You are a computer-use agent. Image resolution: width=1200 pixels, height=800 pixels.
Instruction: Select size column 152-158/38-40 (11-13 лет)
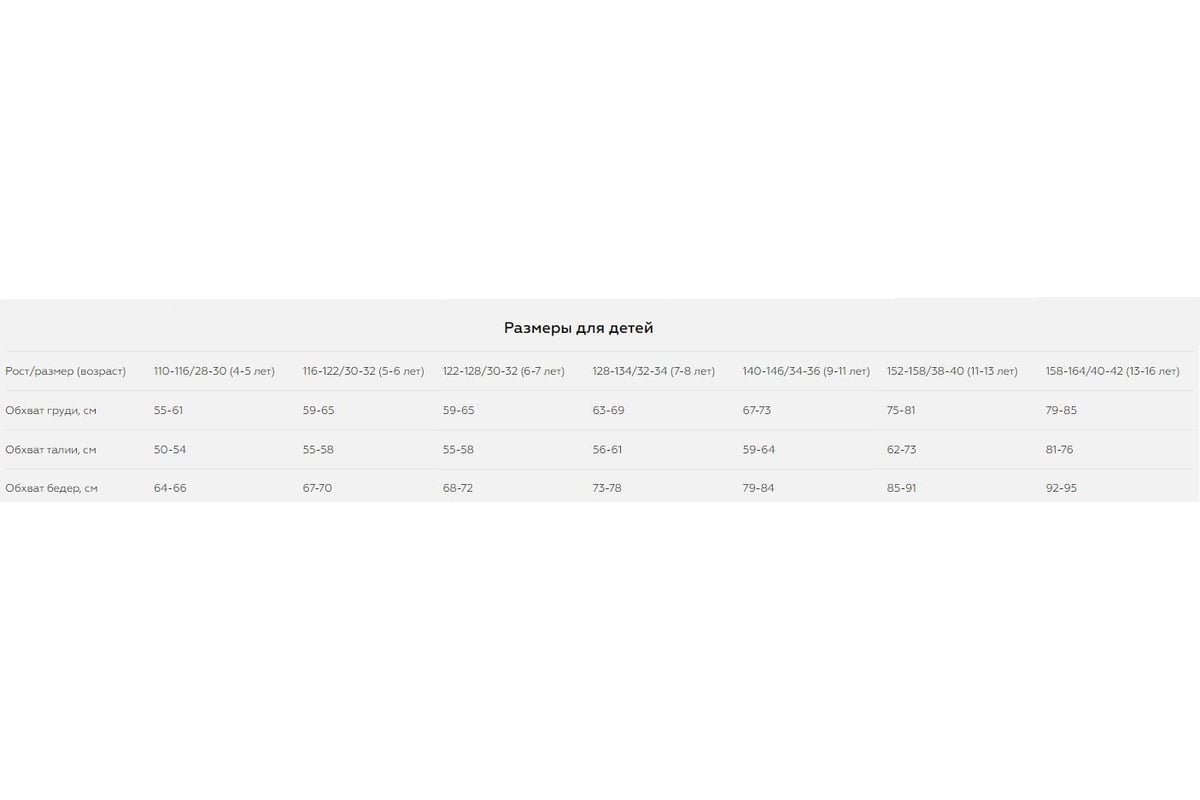tap(952, 371)
